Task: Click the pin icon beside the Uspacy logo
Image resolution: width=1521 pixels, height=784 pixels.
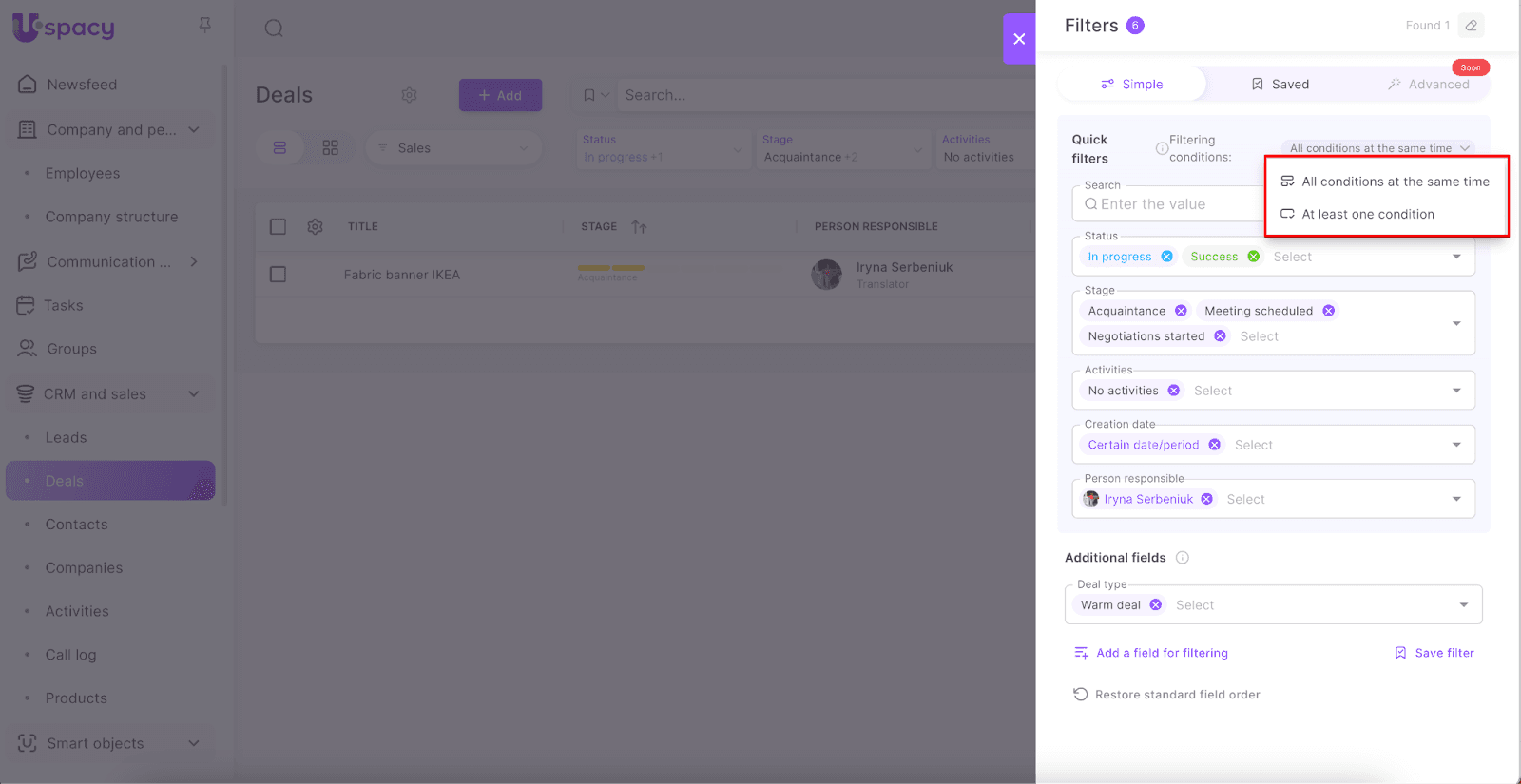Action: (204, 26)
